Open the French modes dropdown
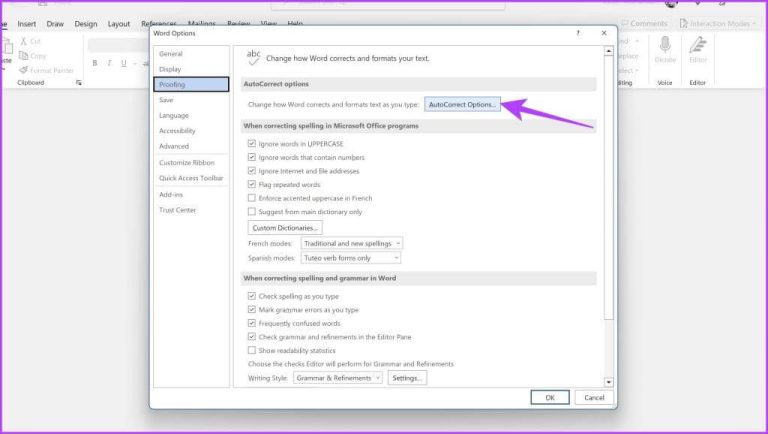The image size is (768, 434). (352, 243)
